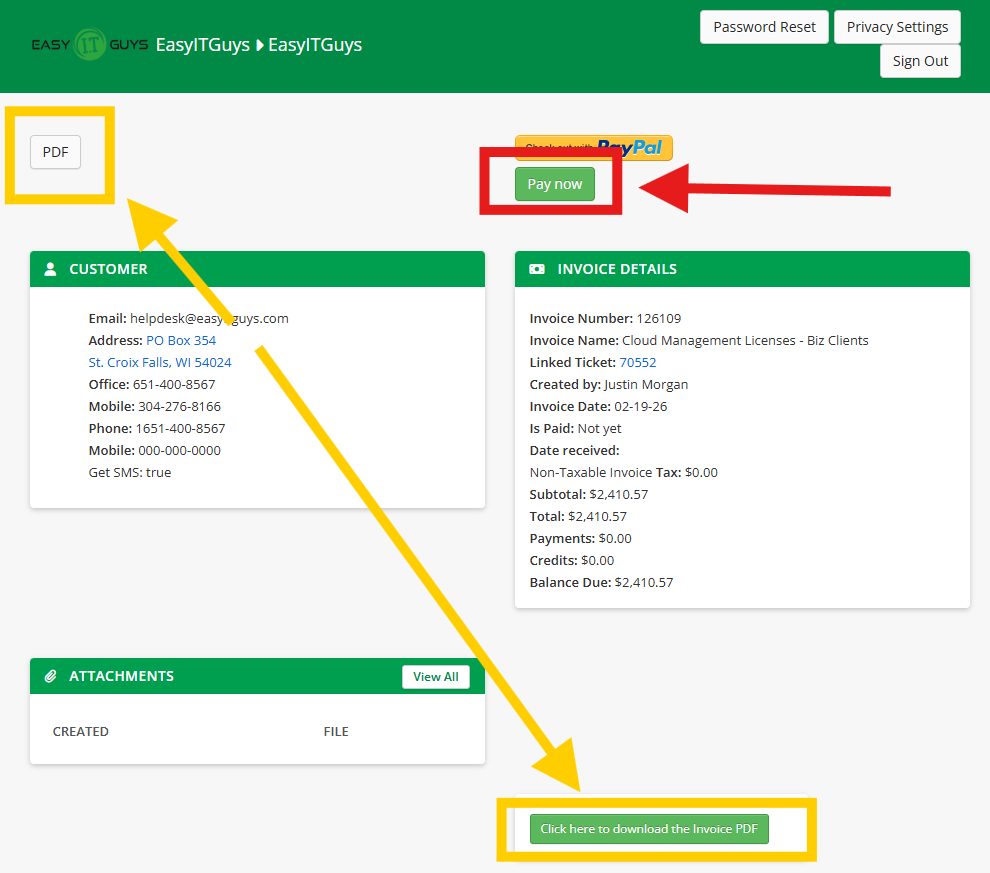View All attachments
The width and height of the screenshot is (990, 873).
tap(436, 677)
